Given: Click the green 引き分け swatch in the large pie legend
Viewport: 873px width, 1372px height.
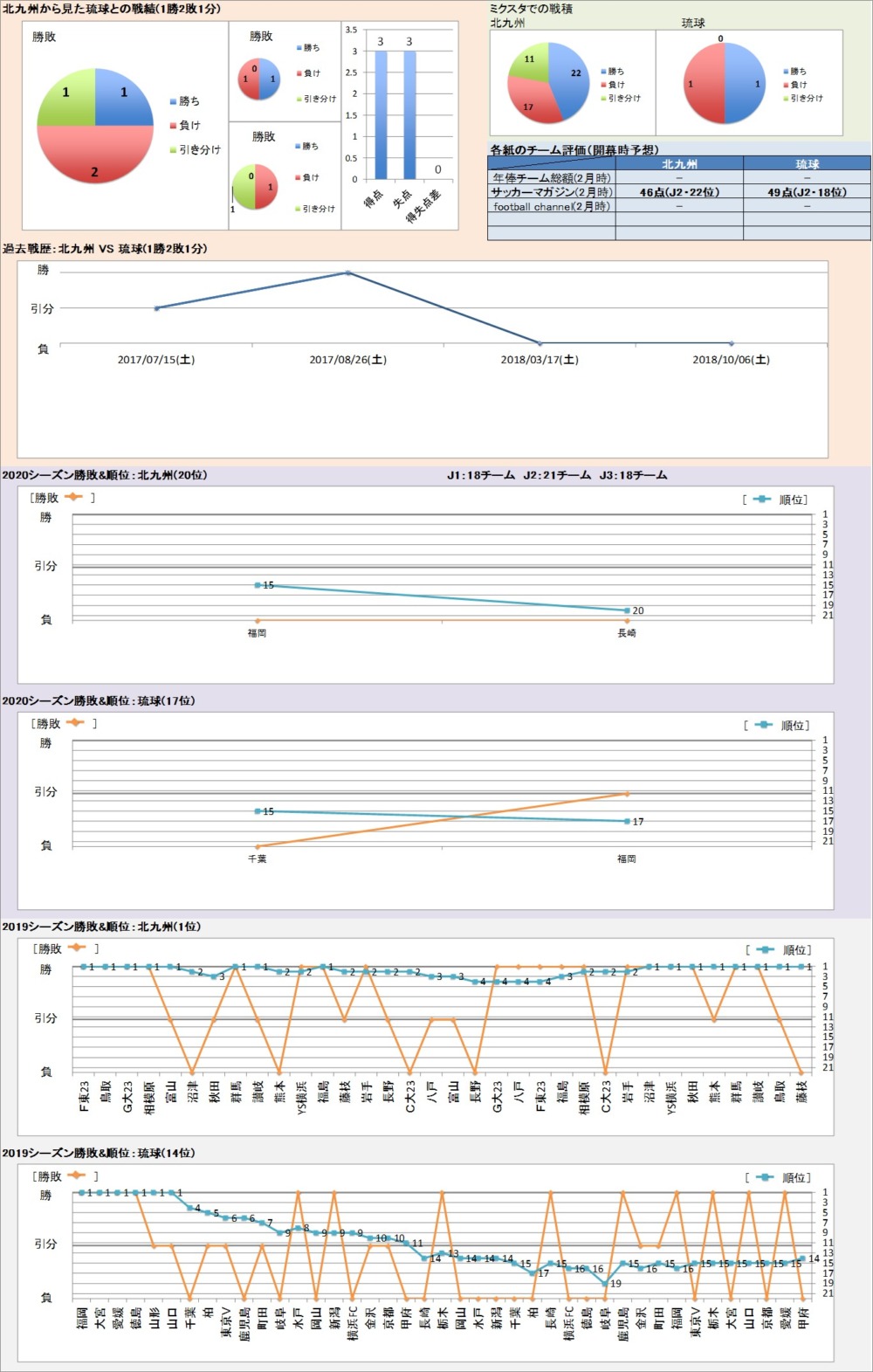Looking at the screenshot, I should point(173,150).
